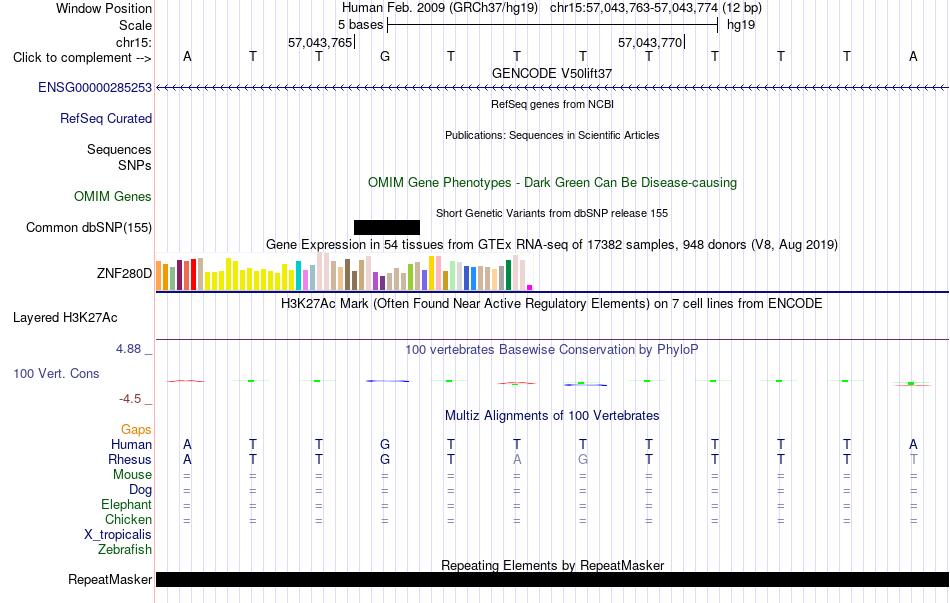Screen dimensions: 950x603
Task: Click the chr15: label beside the position ruler
Action: (x=134, y=42)
